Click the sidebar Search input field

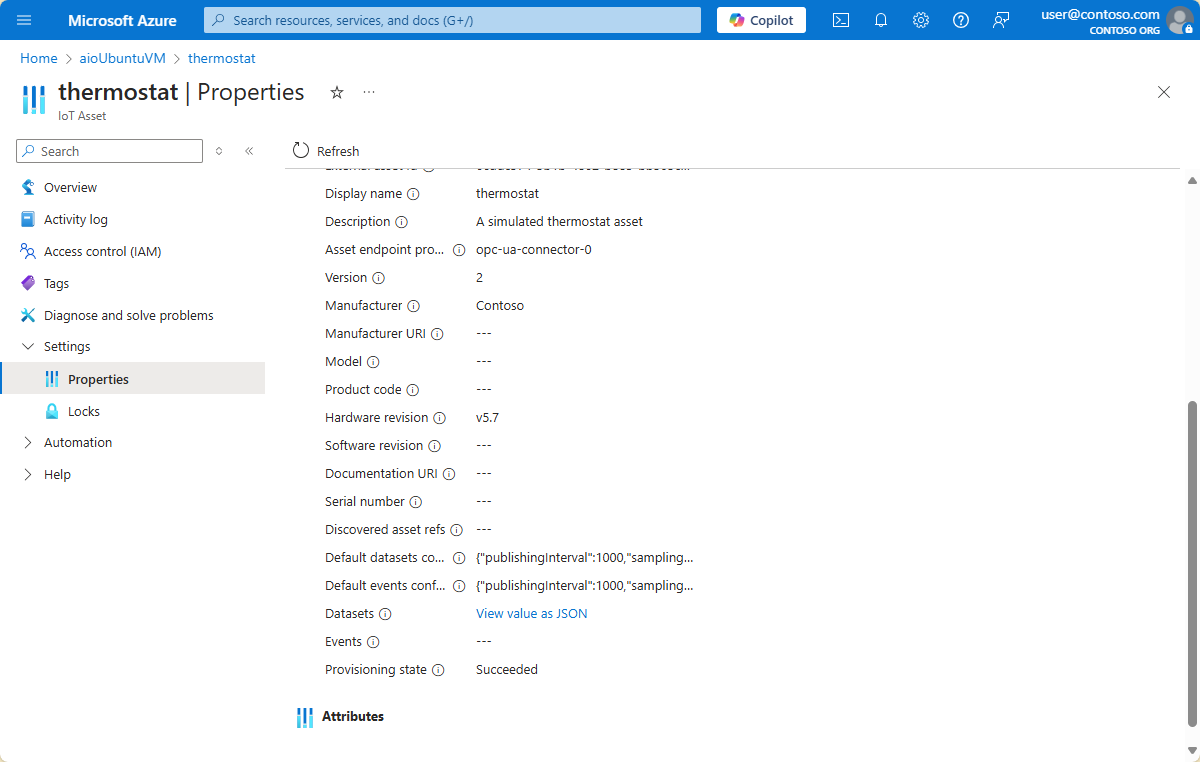click(x=108, y=150)
